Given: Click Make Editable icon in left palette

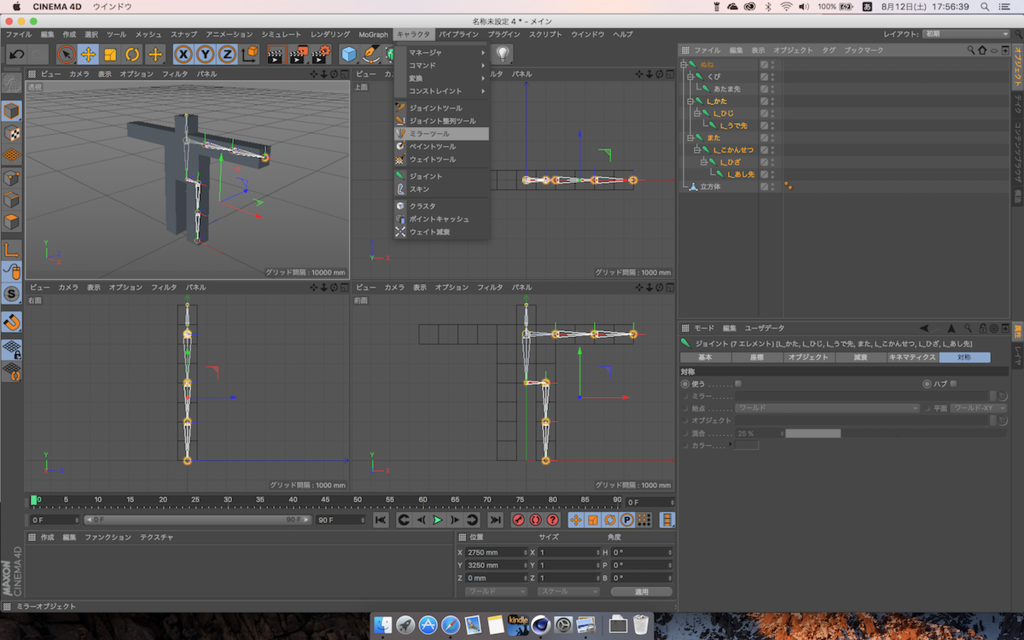Looking at the screenshot, I should [x=11, y=84].
